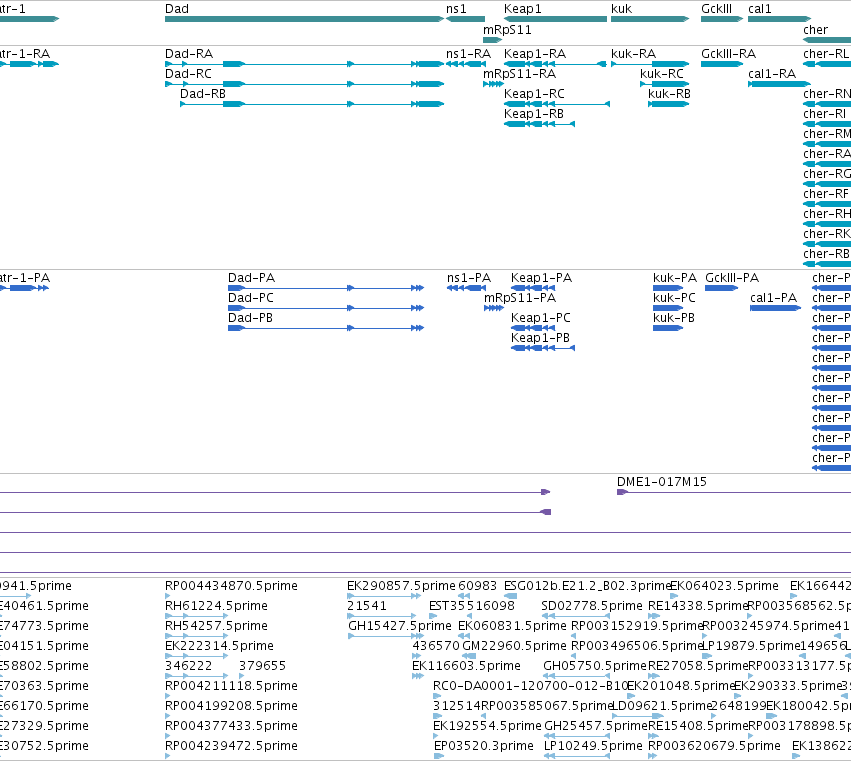Open coding sequence kuk-PB

(x=674, y=318)
